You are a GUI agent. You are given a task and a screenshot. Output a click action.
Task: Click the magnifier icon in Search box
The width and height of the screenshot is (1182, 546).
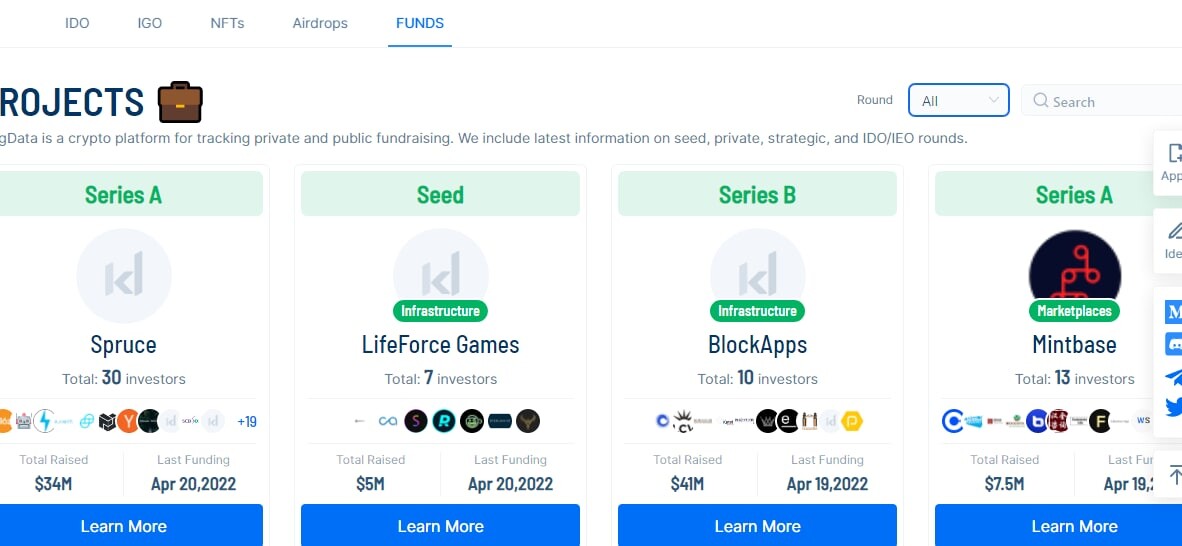coord(1041,100)
